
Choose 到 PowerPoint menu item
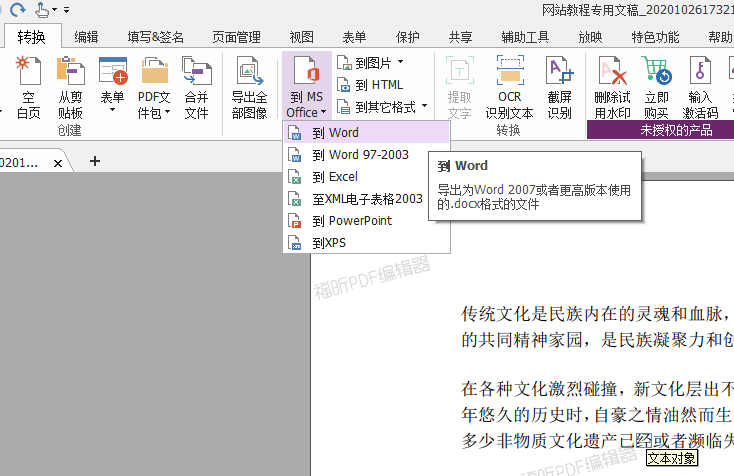pos(367,220)
